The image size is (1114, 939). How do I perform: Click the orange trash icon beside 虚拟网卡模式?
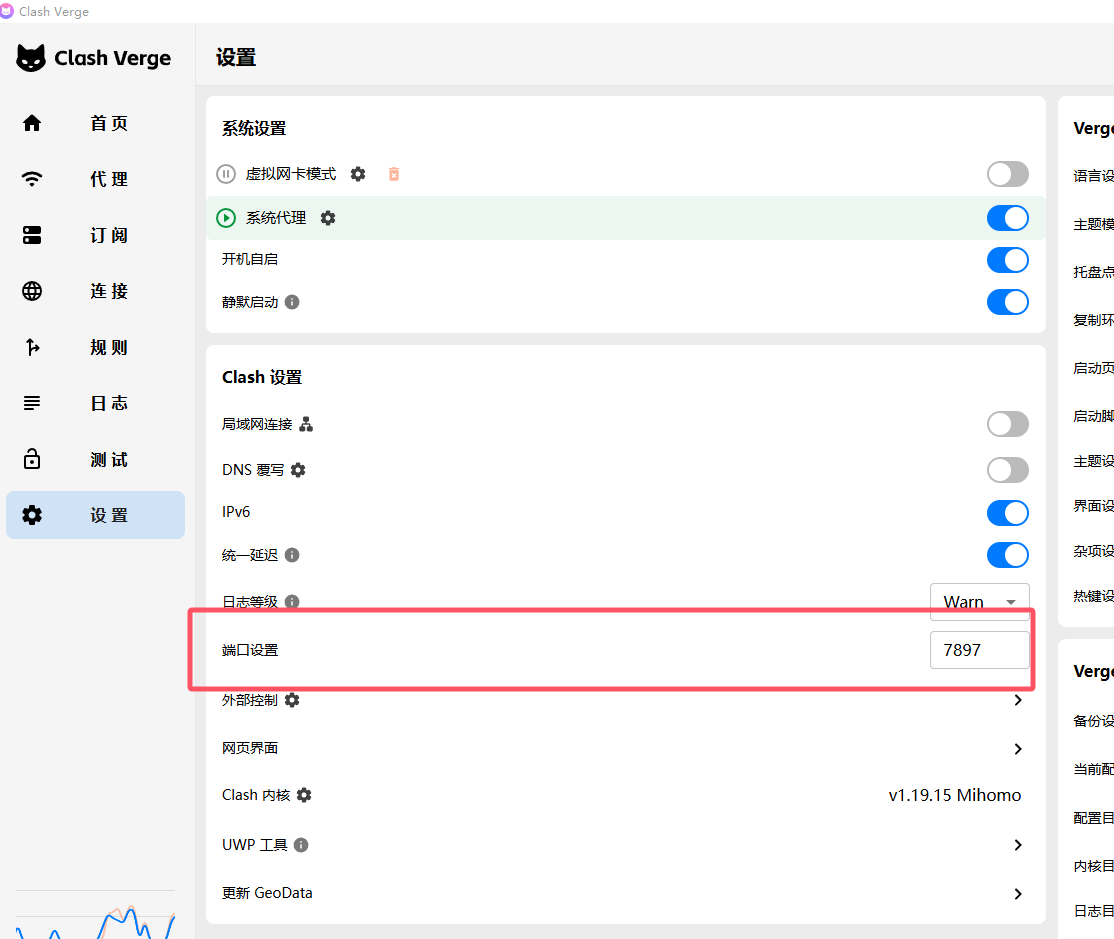point(394,174)
